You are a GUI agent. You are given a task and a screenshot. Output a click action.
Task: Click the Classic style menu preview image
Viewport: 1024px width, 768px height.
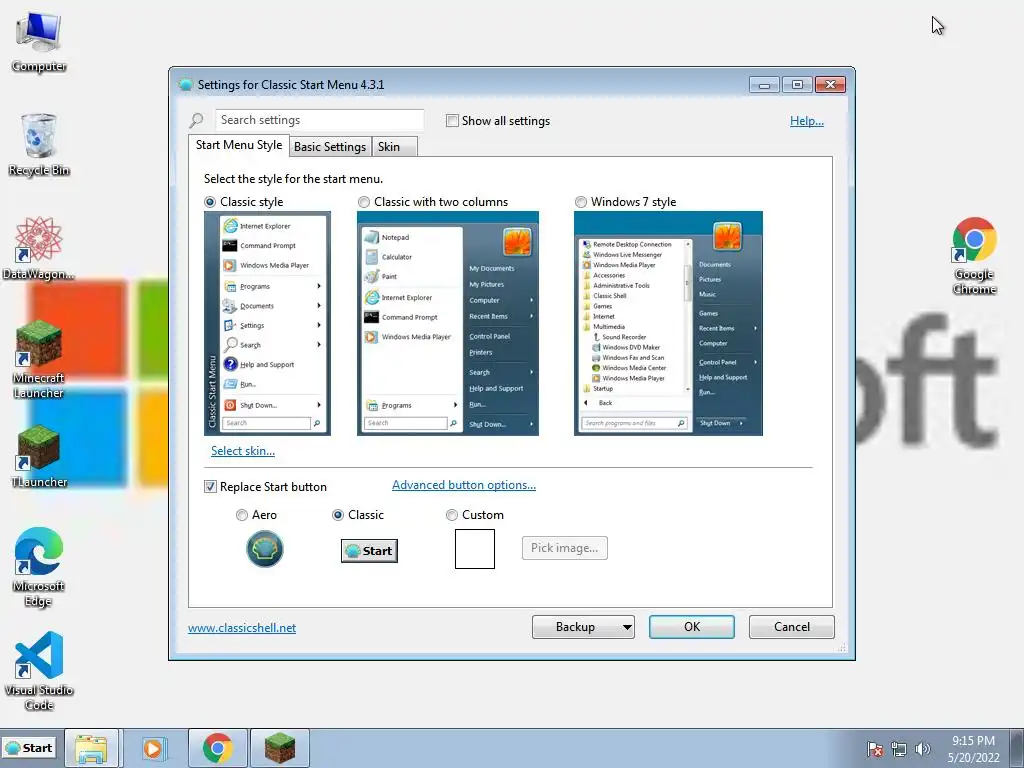(267, 323)
